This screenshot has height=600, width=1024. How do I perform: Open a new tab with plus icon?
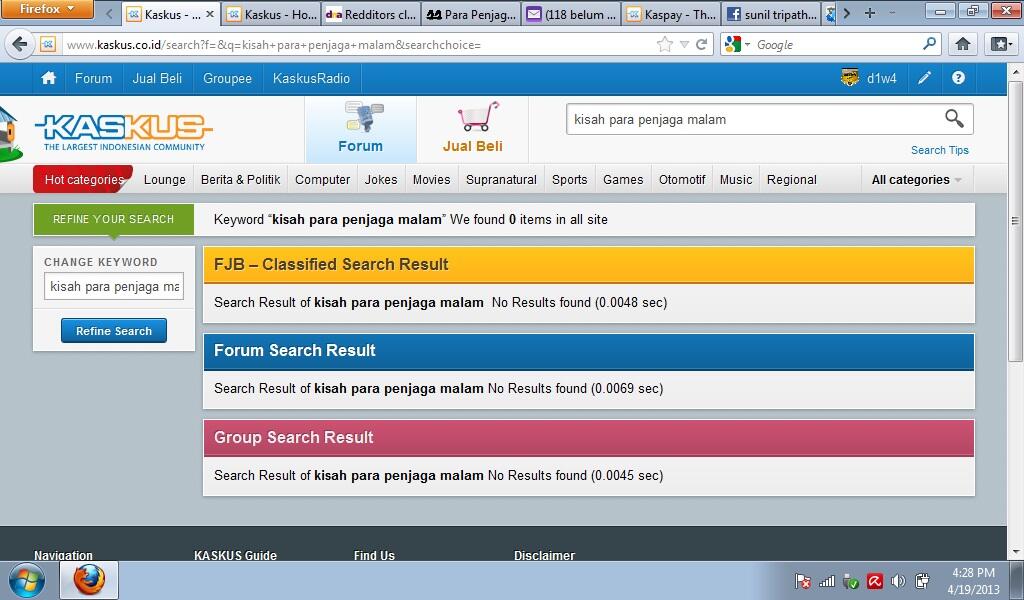(x=870, y=13)
